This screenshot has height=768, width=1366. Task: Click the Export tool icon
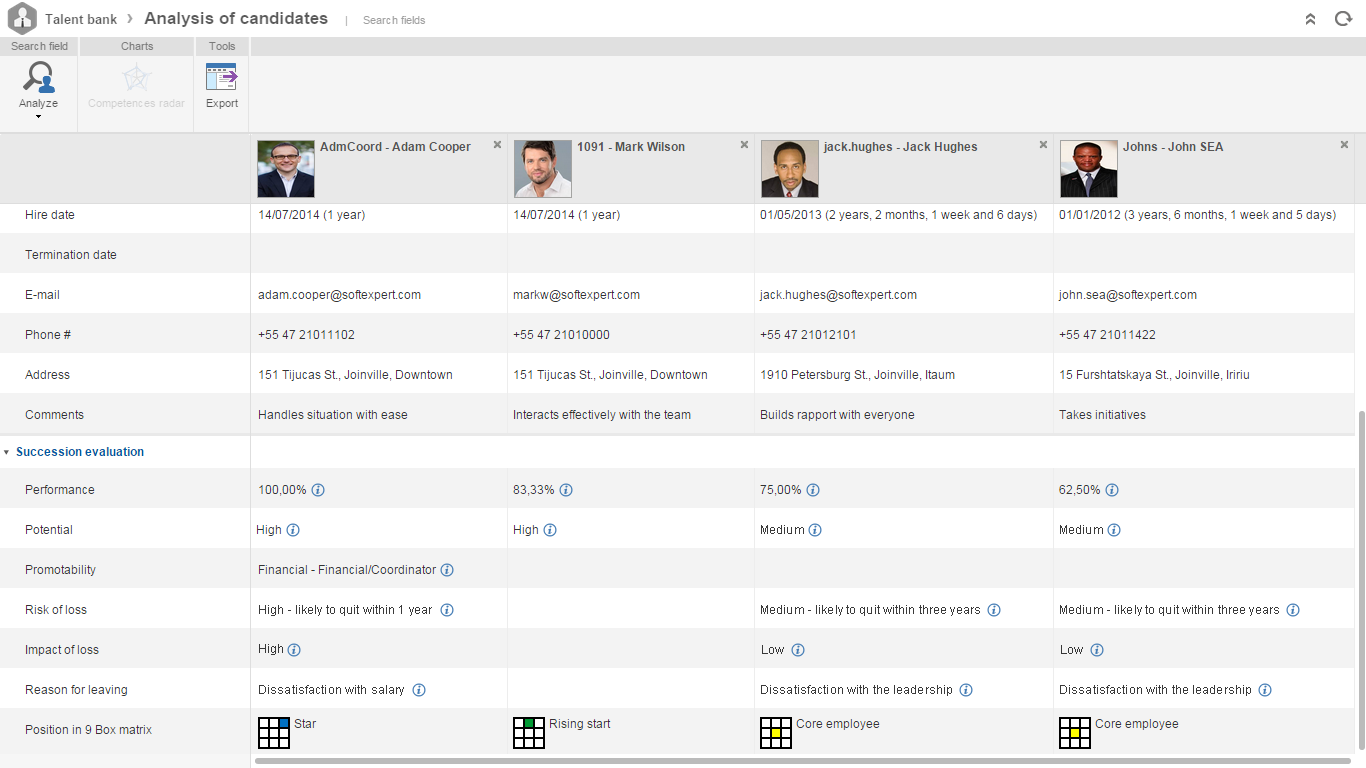click(x=221, y=76)
